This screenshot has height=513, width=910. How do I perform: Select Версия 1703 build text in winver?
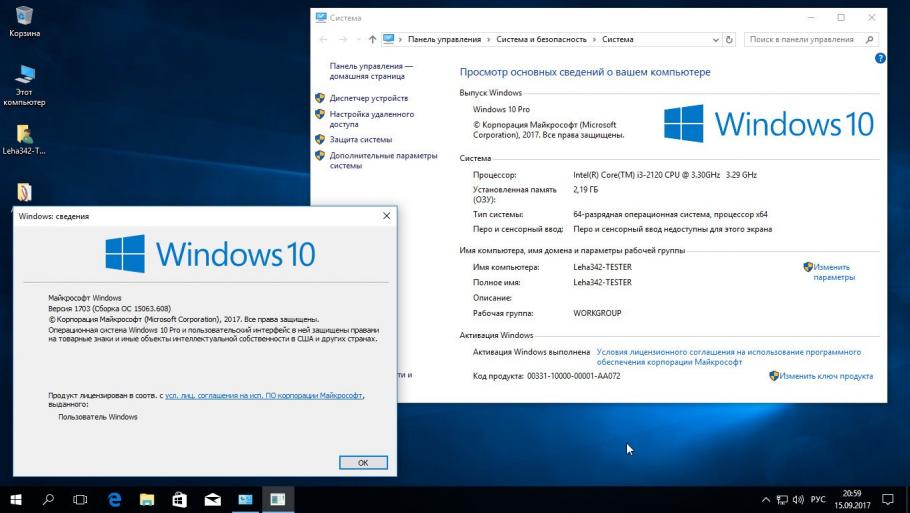pos(110,308)
